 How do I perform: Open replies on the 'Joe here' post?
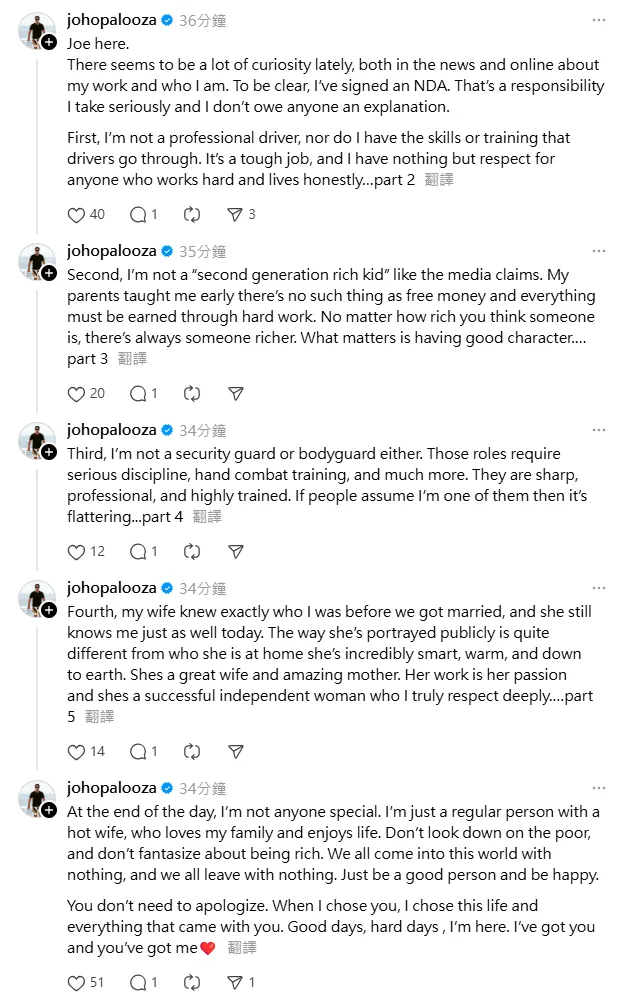click(139, 214)
